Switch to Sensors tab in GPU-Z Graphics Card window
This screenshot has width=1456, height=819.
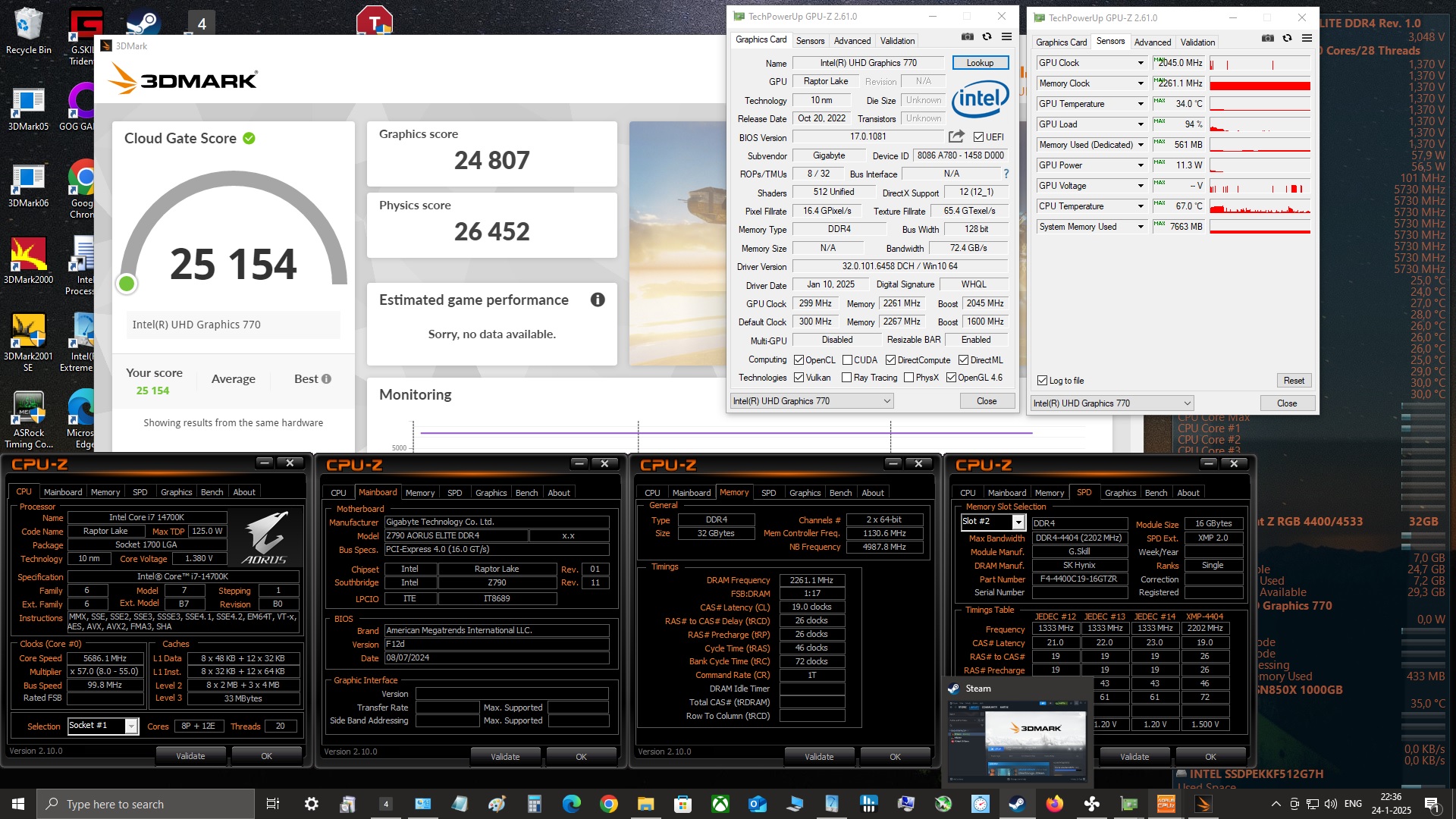(x=810, y=41)
